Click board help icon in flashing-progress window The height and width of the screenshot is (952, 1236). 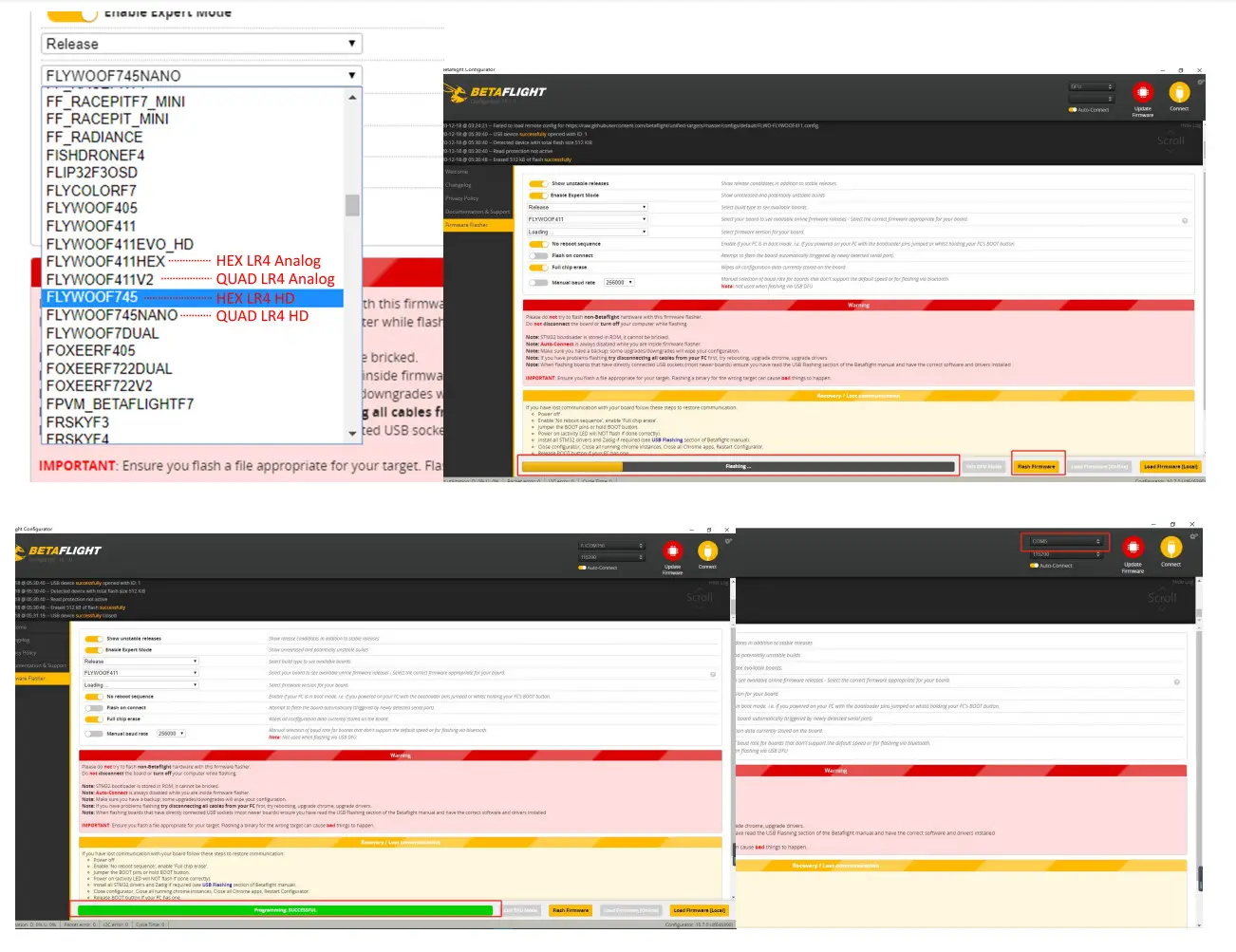click(x=1185, y=220)
